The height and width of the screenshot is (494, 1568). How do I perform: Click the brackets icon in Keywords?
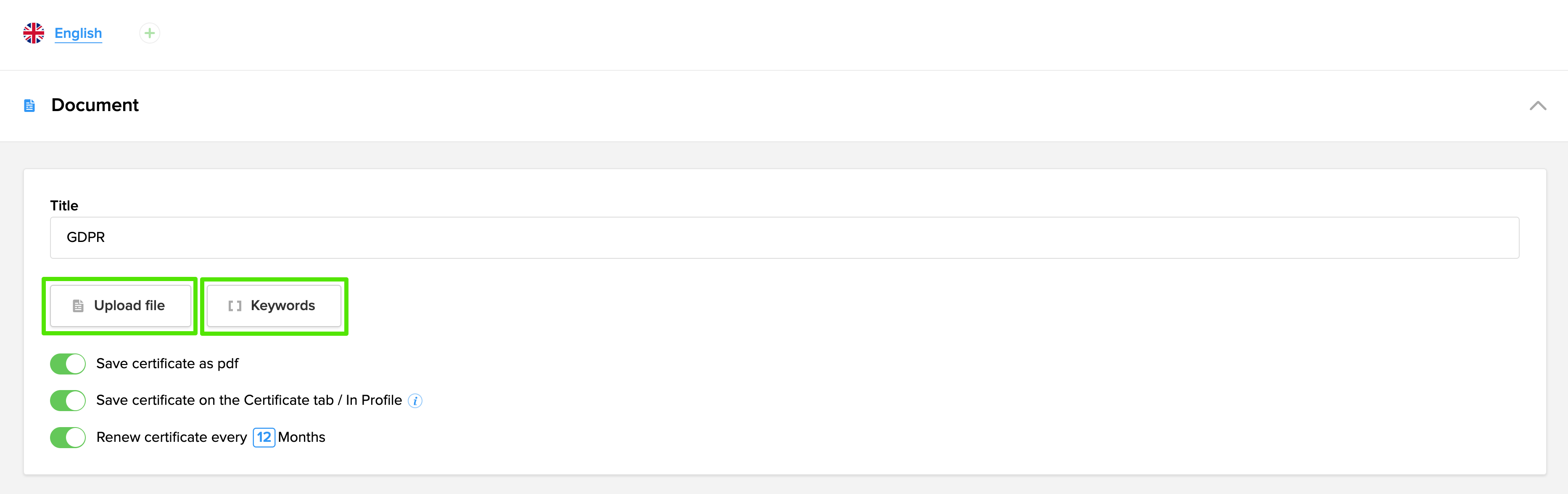tap(235, 306)
